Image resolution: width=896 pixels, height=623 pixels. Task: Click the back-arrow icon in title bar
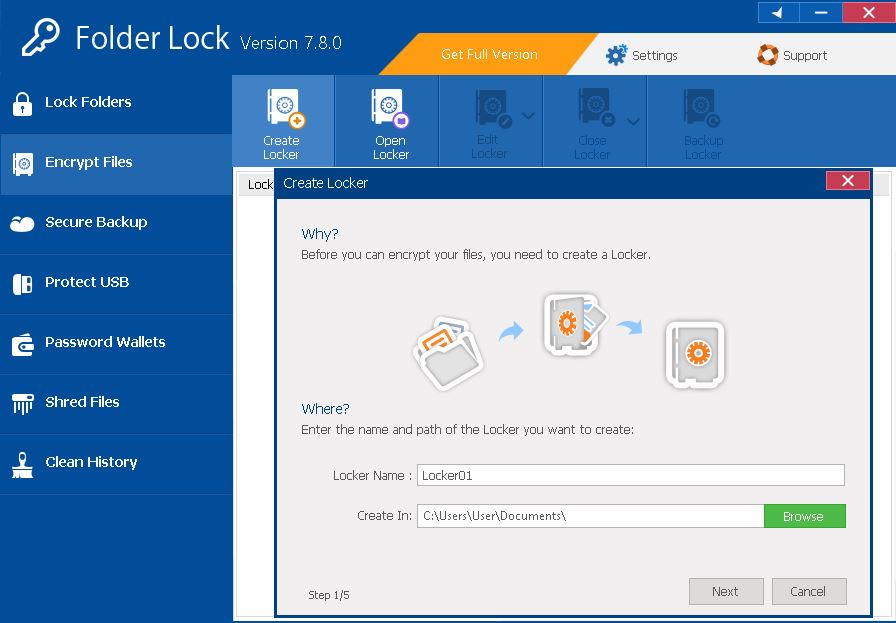pos(778,12)
